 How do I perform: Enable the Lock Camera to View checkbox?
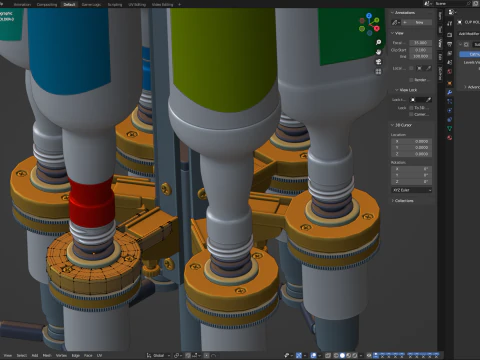[x=411, y=114]
